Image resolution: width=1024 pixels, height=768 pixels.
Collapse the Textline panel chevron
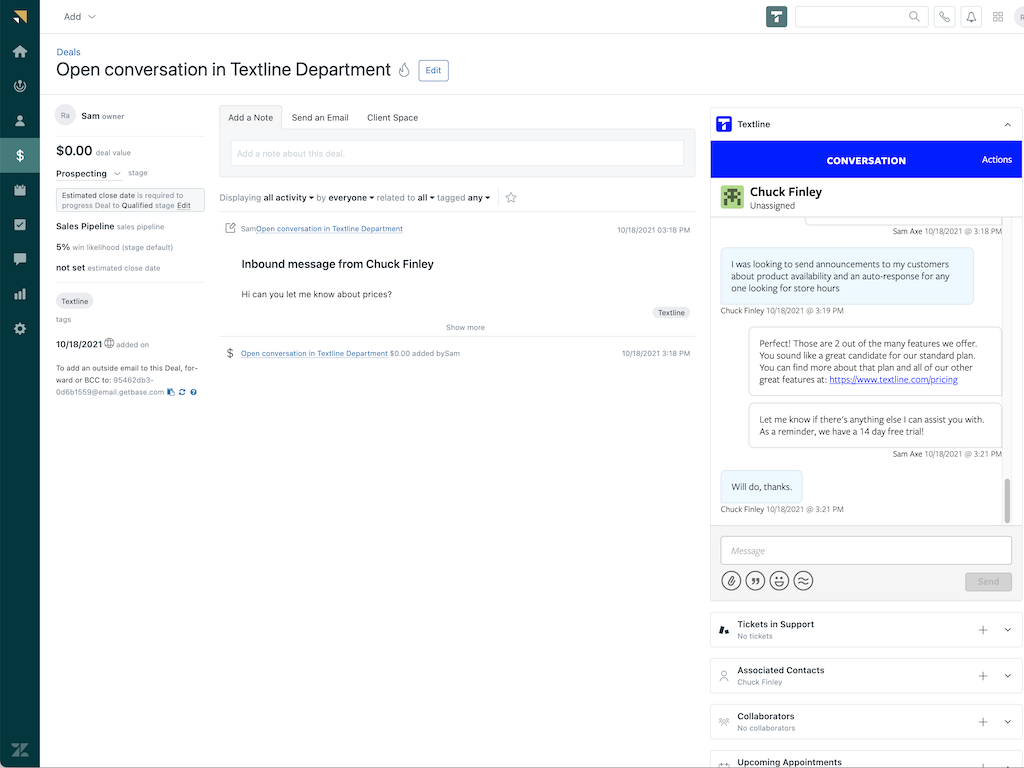tap(1007, 124)
